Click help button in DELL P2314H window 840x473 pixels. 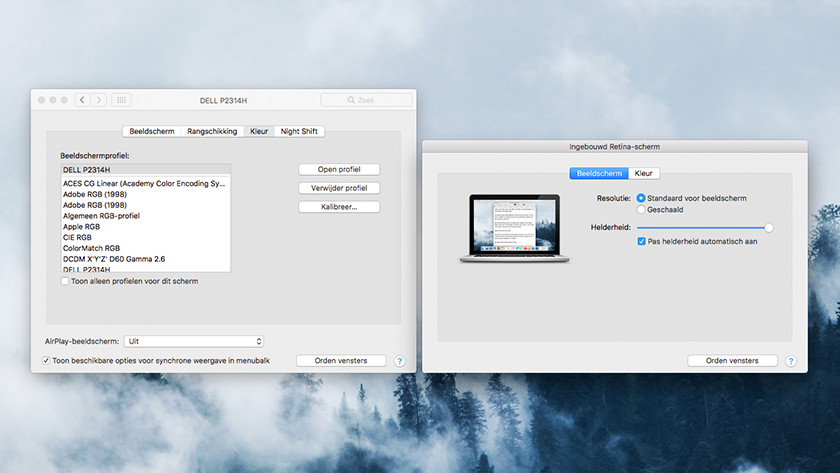[x=399, y=361]
